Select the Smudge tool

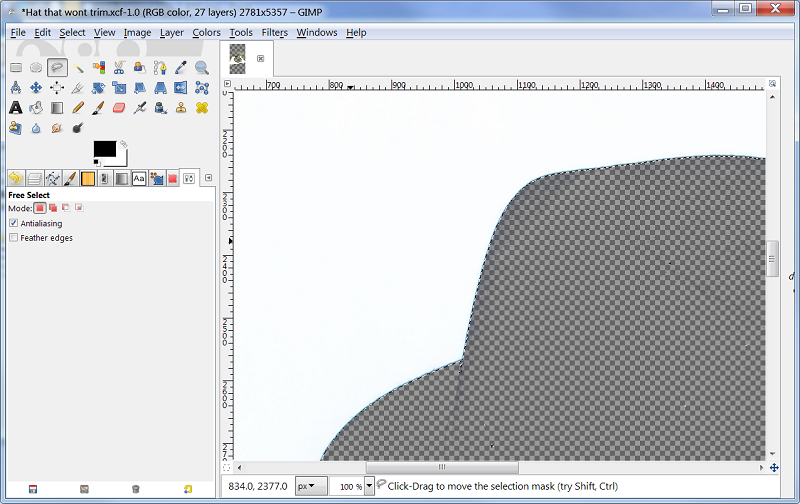(57, 128)
